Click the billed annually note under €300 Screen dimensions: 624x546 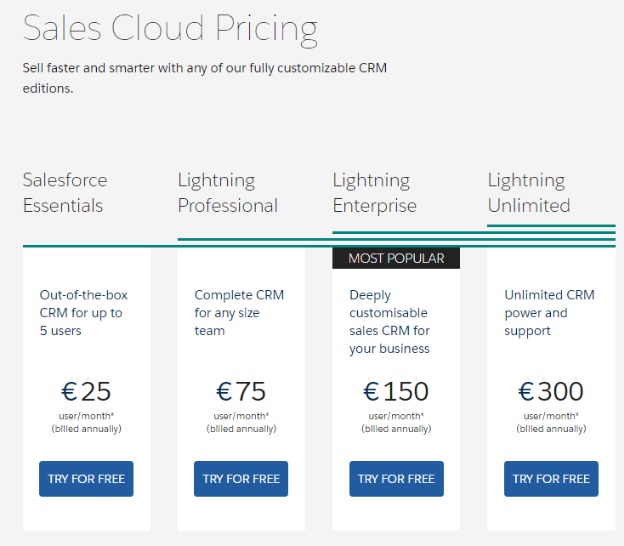pos(551,428)
